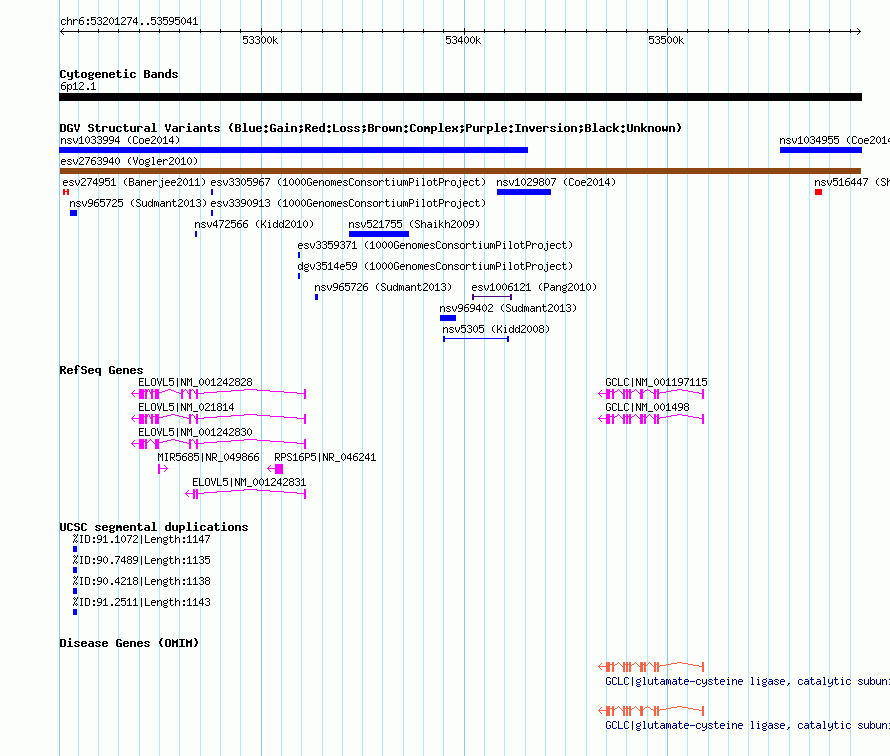This screenshot has width=890, height=756.
Task: Click the 53500k ruler label
Action: pos(666,40)
